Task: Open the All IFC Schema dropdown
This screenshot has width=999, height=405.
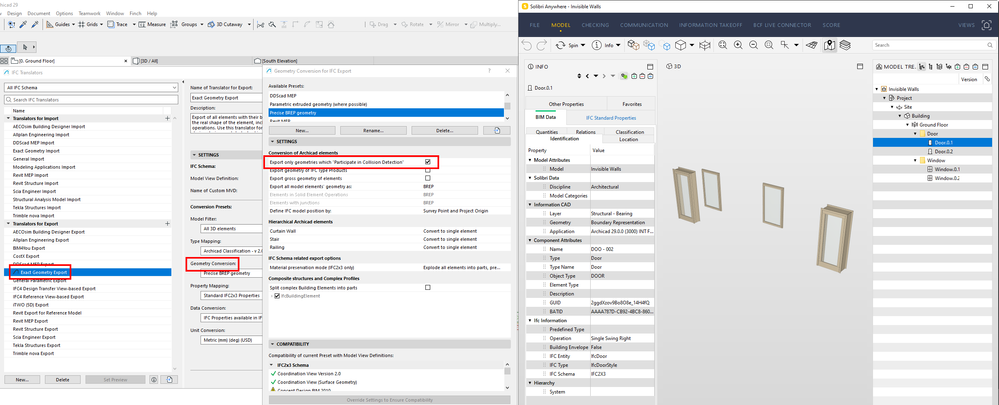Action: pyautogui.click(x=89, y=87)
